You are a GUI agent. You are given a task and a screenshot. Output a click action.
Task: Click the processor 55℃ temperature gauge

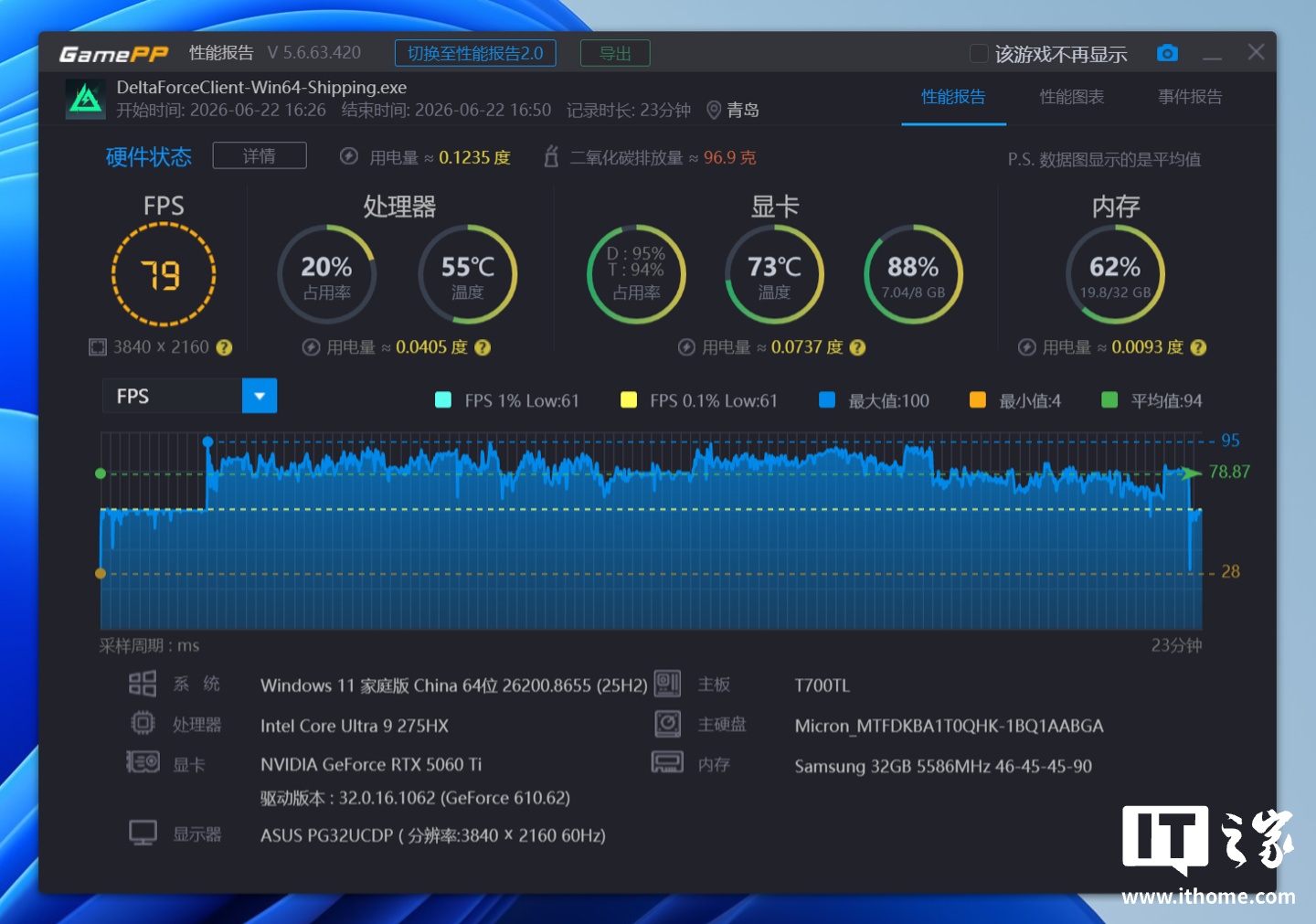tap(468, 274)
